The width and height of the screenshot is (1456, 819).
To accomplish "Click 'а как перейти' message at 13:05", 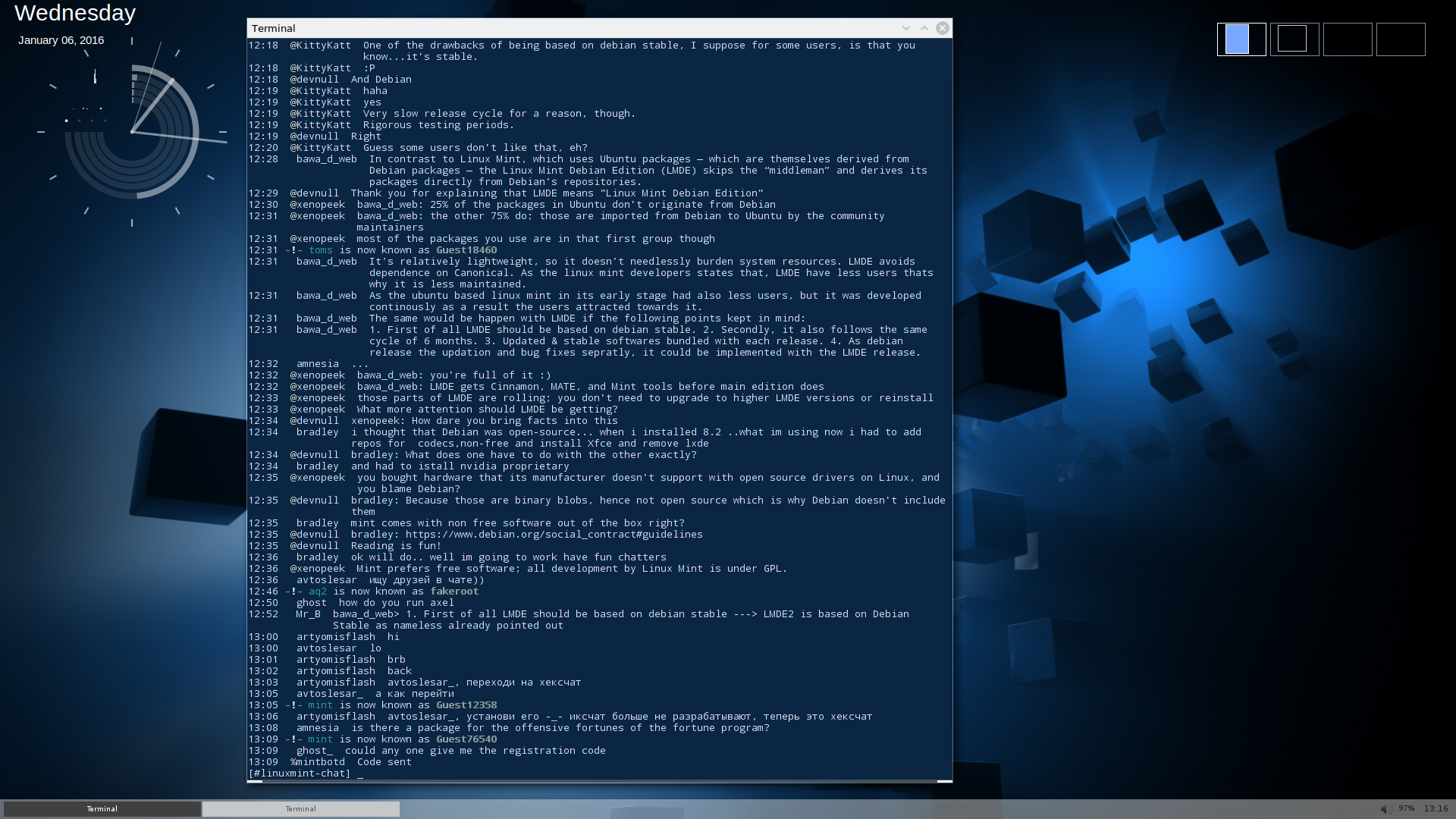I will [414, 694].
